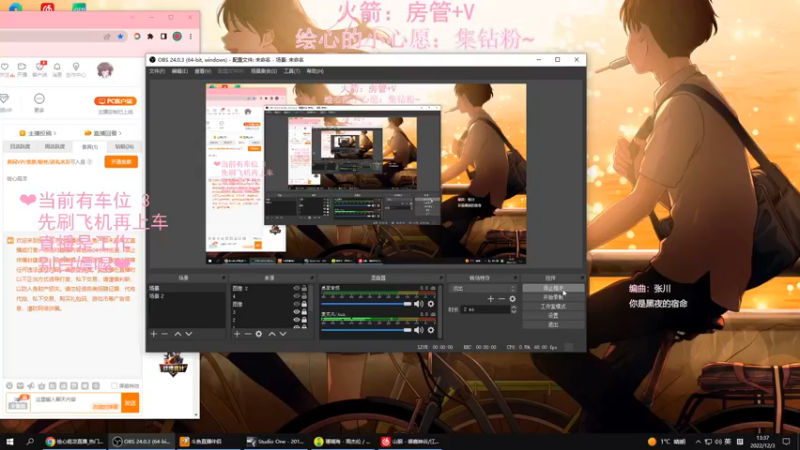Remove the scene transition with the minus icon
Screen dimensions: 800x450
click(502, 299)
